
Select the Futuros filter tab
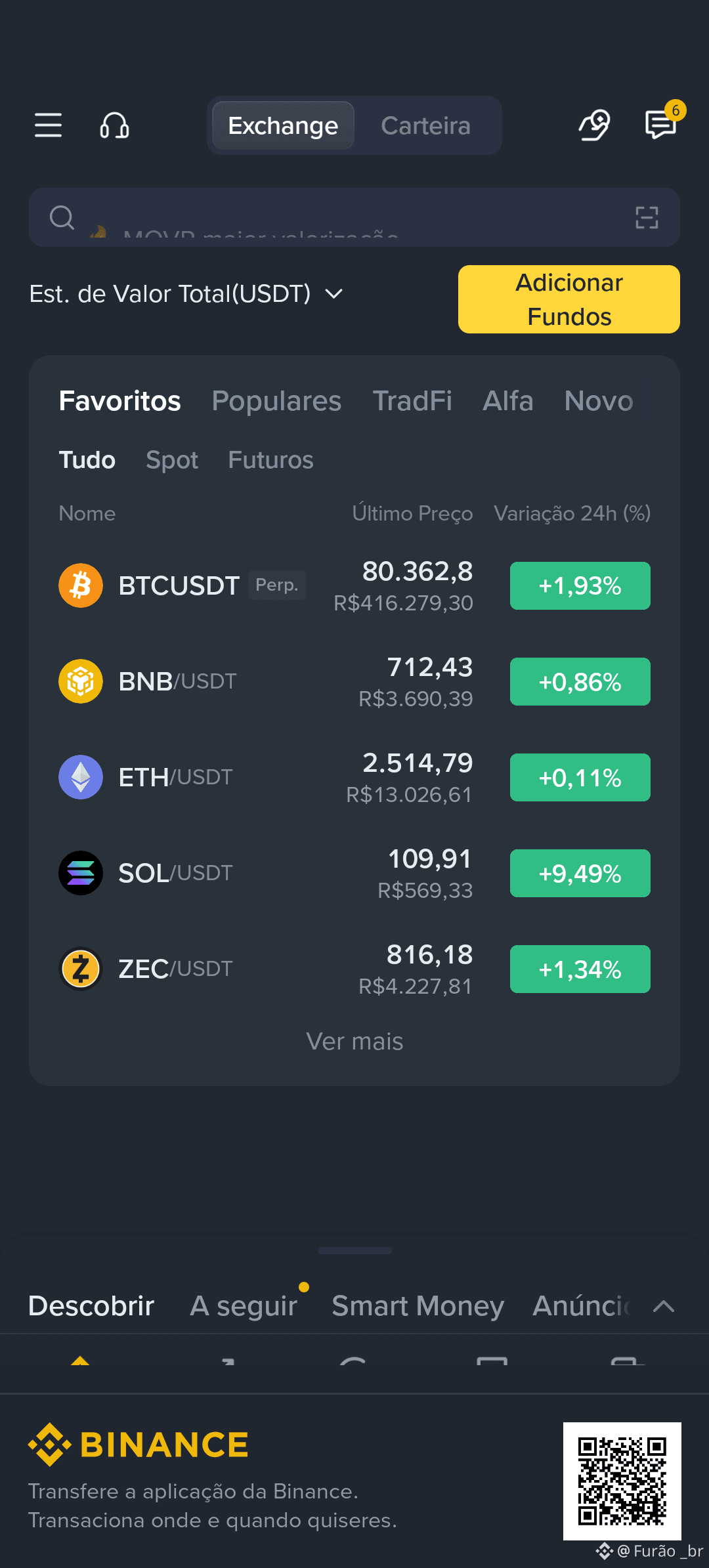click(270, 460)
